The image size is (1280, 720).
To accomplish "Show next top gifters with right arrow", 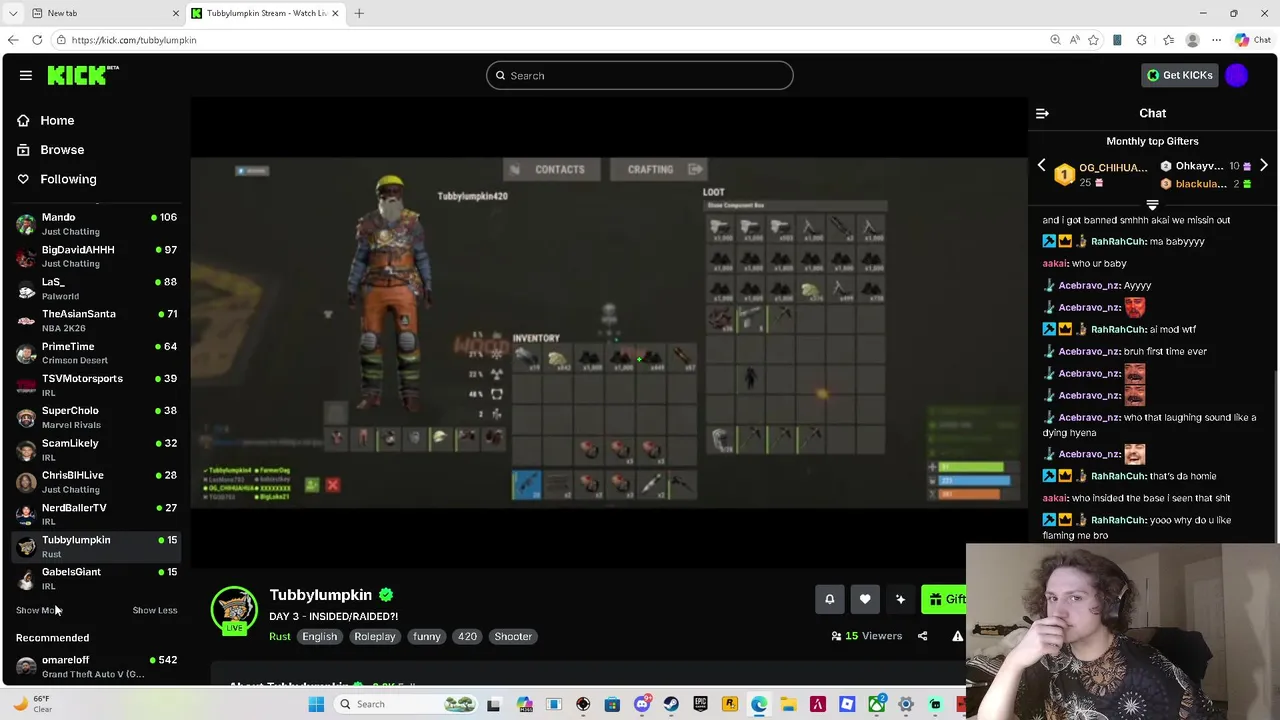I will pos(1263,166).
